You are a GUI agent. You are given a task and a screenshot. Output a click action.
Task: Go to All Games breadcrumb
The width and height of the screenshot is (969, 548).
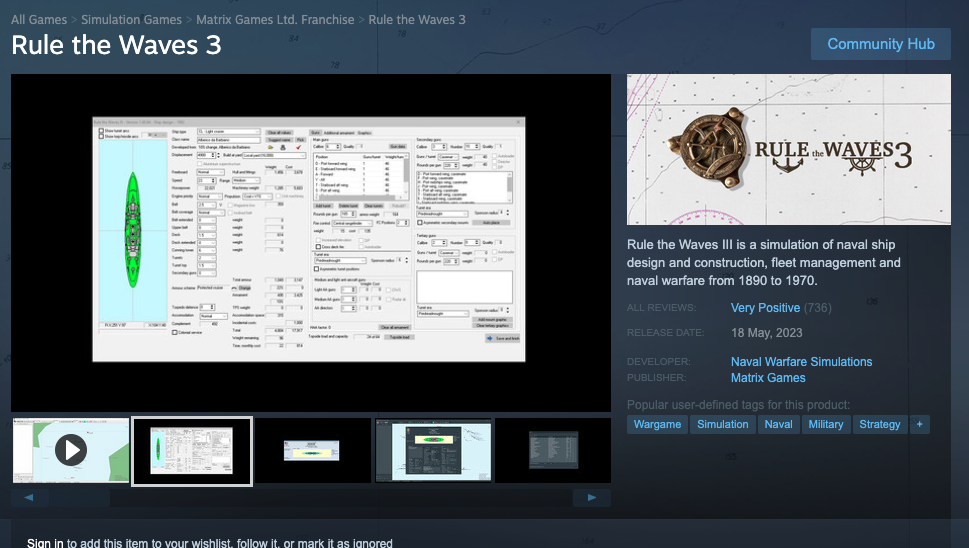[39, 20]
